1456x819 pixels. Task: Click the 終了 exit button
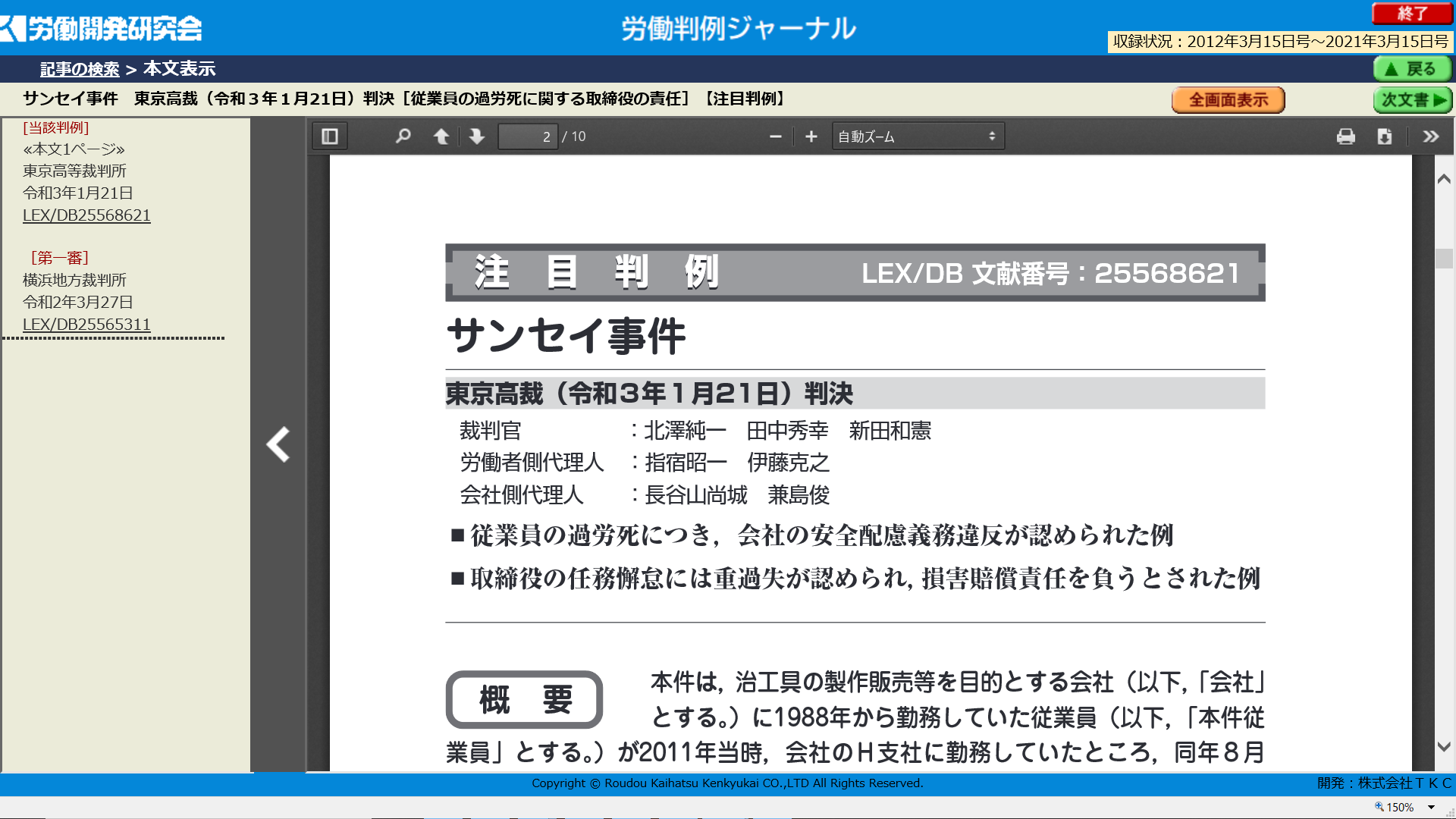1412,14
